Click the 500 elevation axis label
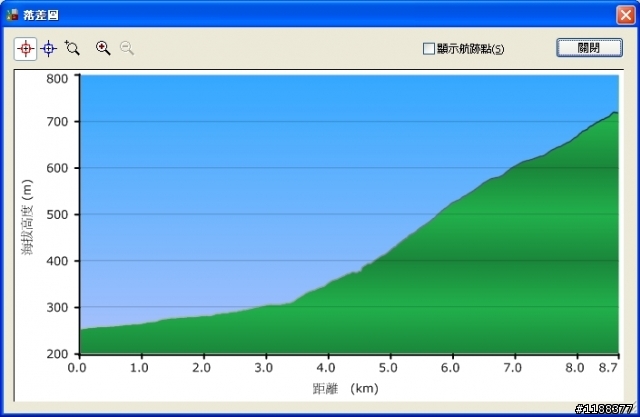The width and height of the screenshot is (640, 417). [57, 215]
